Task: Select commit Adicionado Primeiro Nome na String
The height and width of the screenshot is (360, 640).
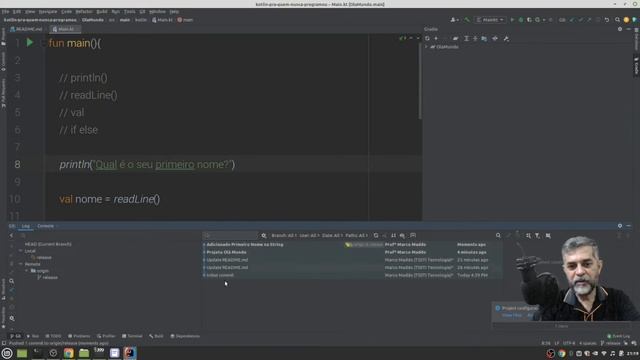Action: 244,244
